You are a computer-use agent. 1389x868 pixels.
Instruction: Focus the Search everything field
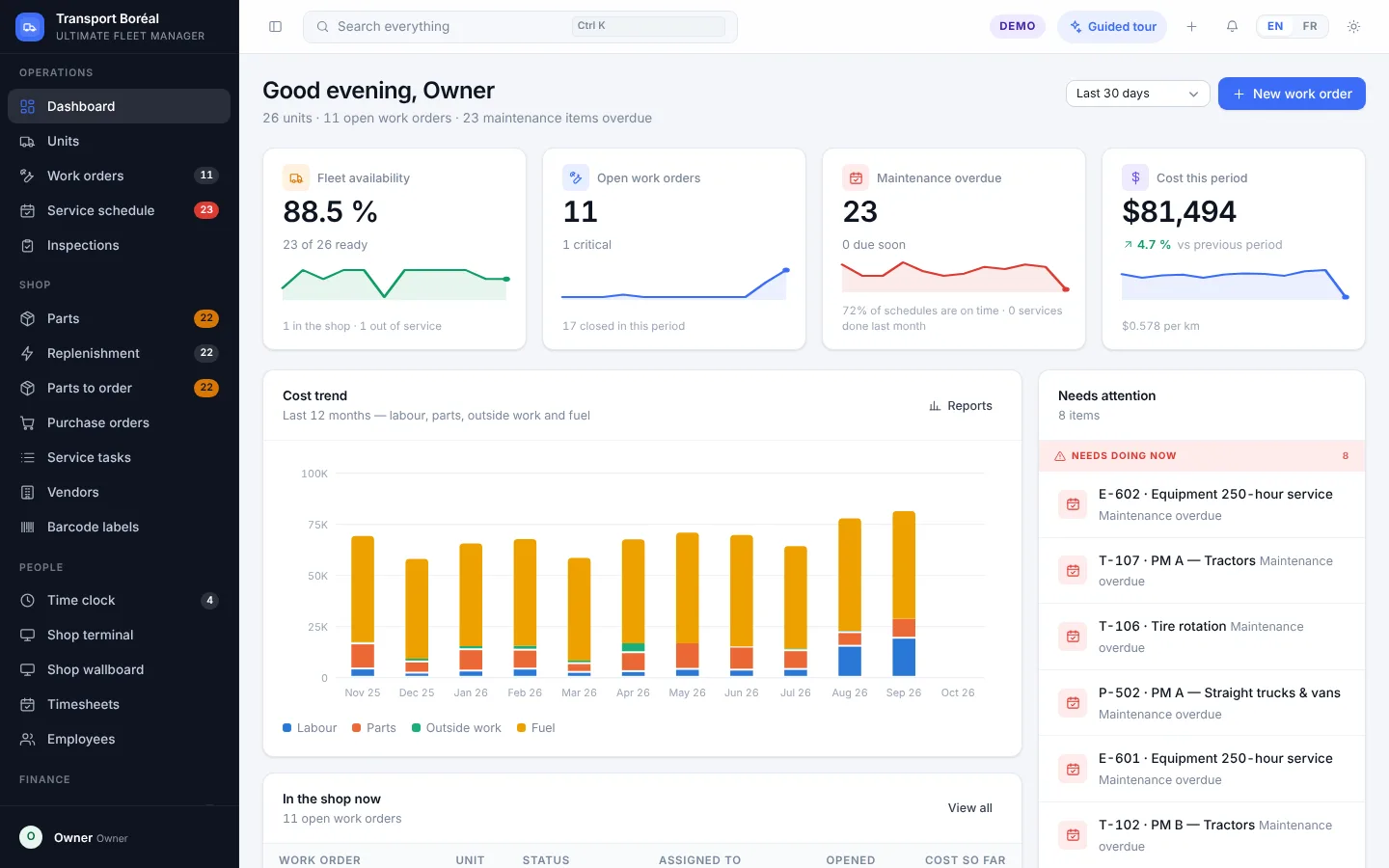pos(520,27)
